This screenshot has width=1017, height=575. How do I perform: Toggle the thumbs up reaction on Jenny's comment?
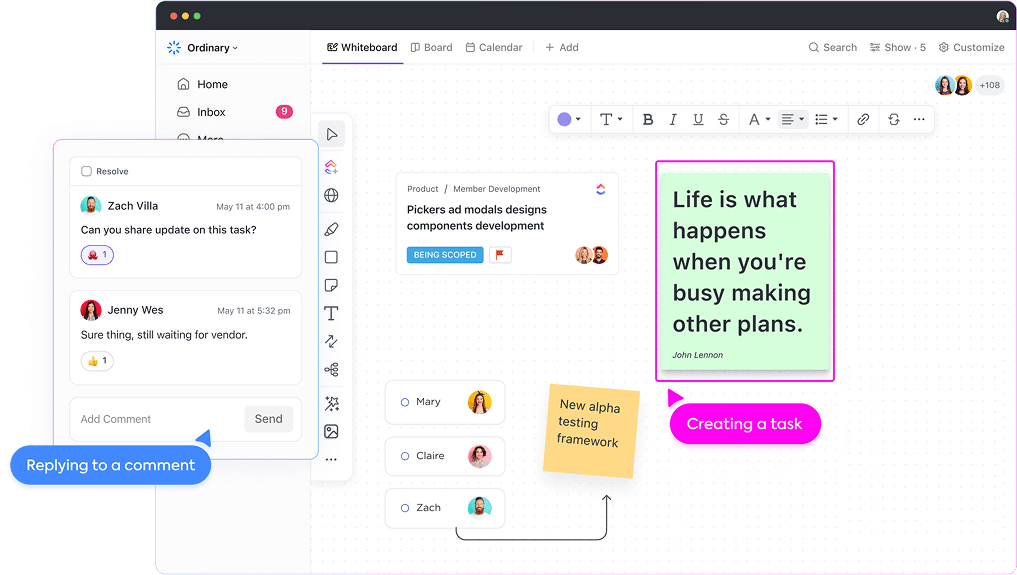97,361
